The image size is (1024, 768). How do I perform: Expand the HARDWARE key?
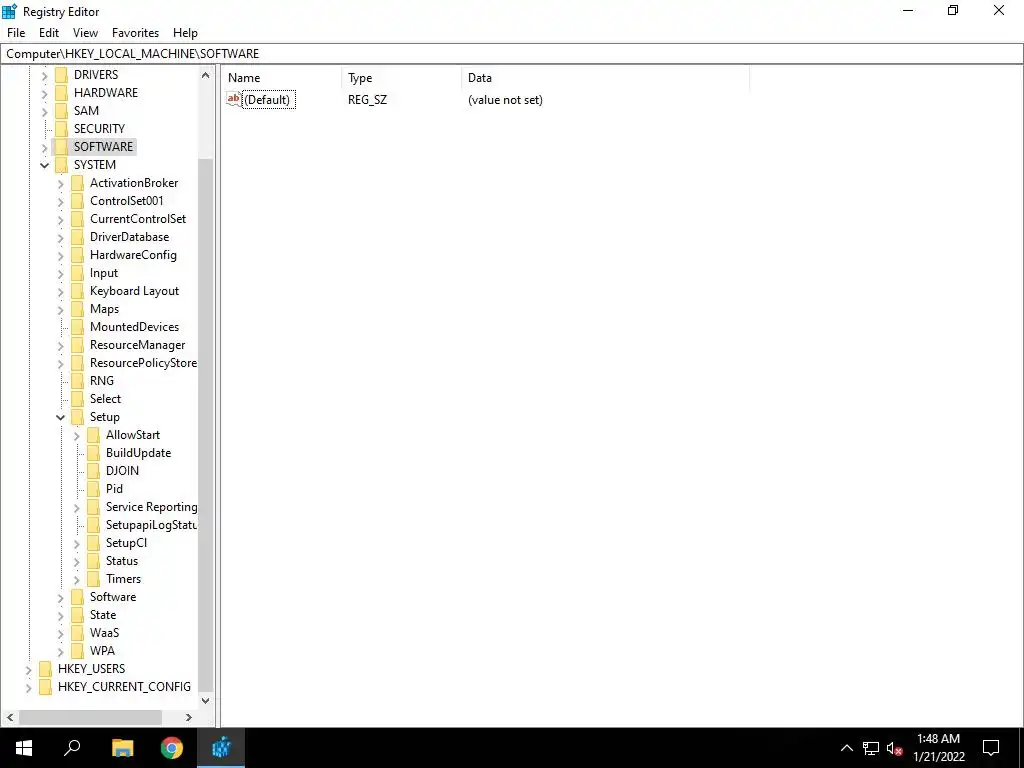[x=44, y=93]
